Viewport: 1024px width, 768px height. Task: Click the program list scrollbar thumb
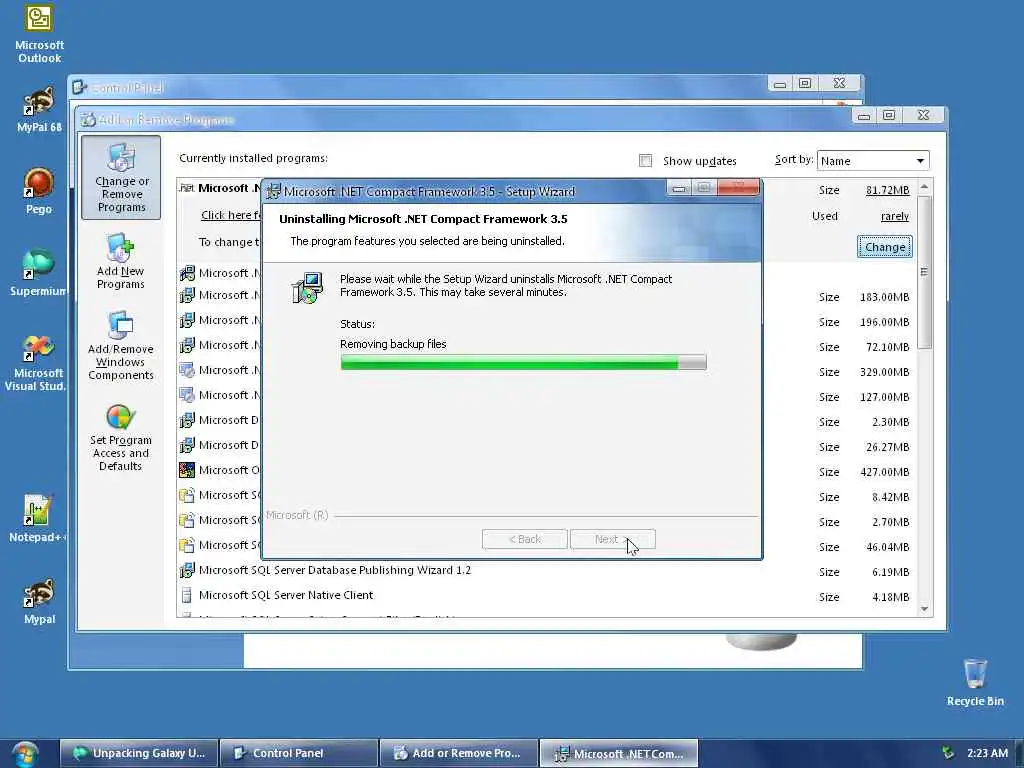[x=924, y=272]
